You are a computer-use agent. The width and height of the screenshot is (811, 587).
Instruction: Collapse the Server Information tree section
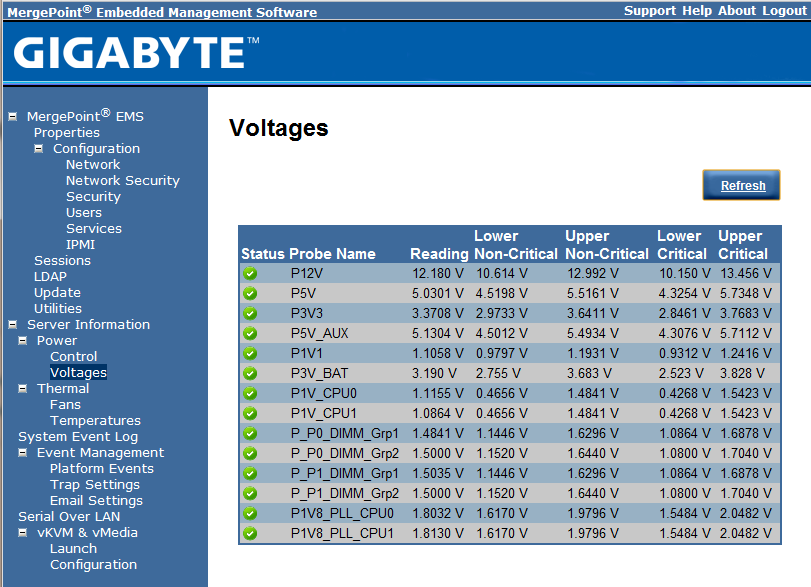[12, 324]
